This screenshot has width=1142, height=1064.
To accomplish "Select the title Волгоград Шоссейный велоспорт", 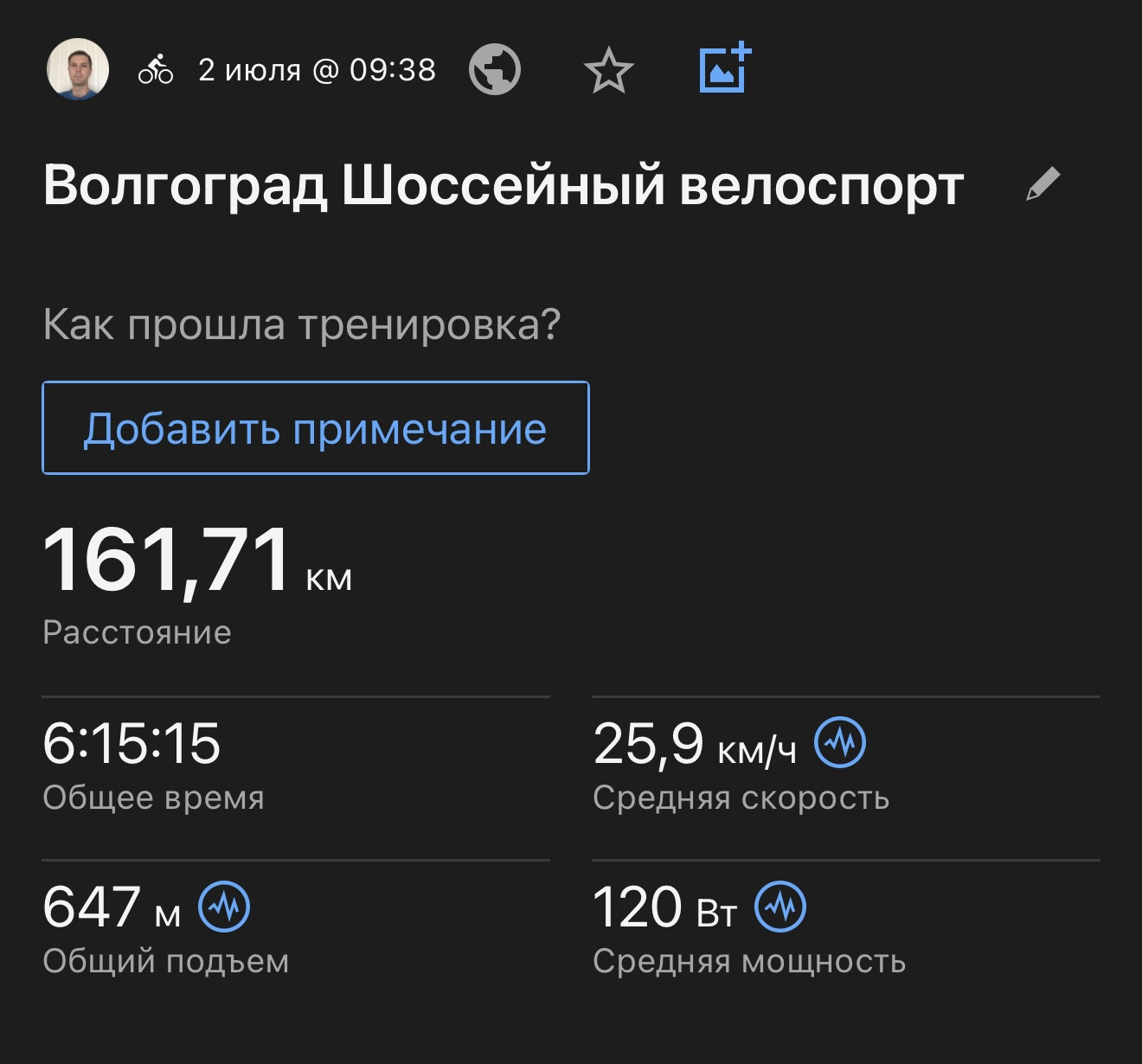I will pos(504,185).
